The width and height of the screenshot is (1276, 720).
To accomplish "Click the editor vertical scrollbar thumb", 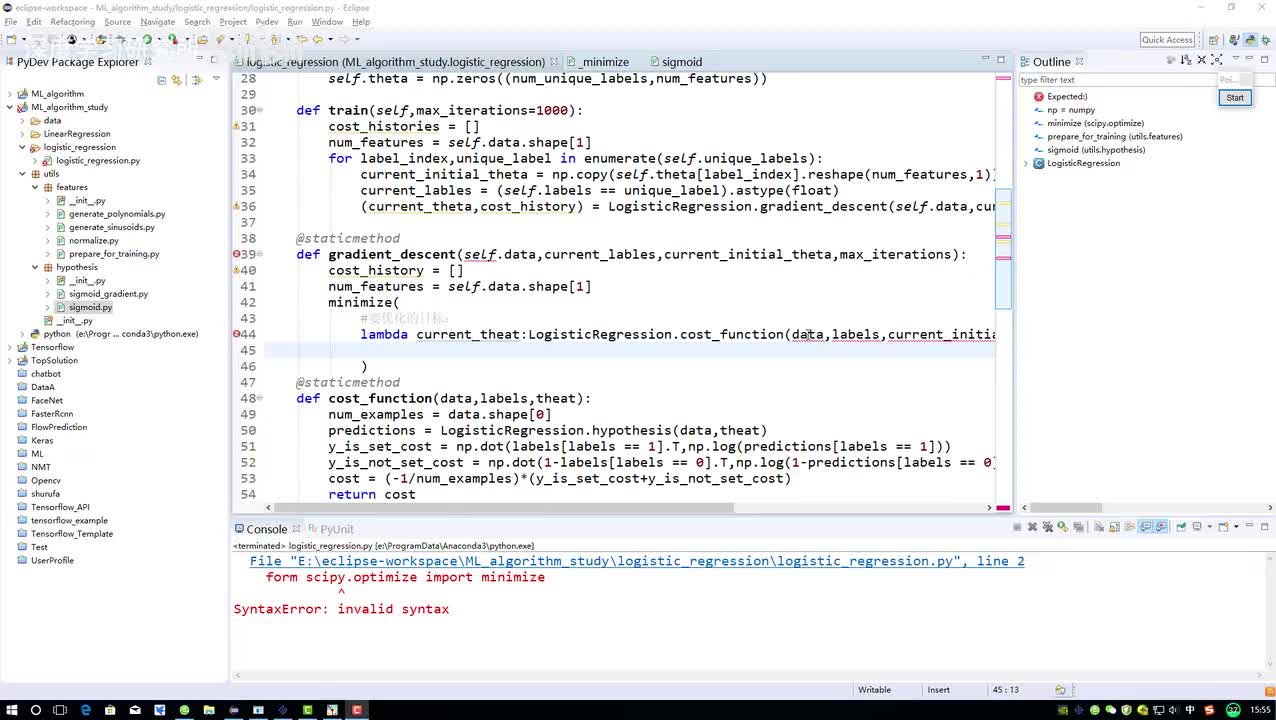I will coord(1004,250).
